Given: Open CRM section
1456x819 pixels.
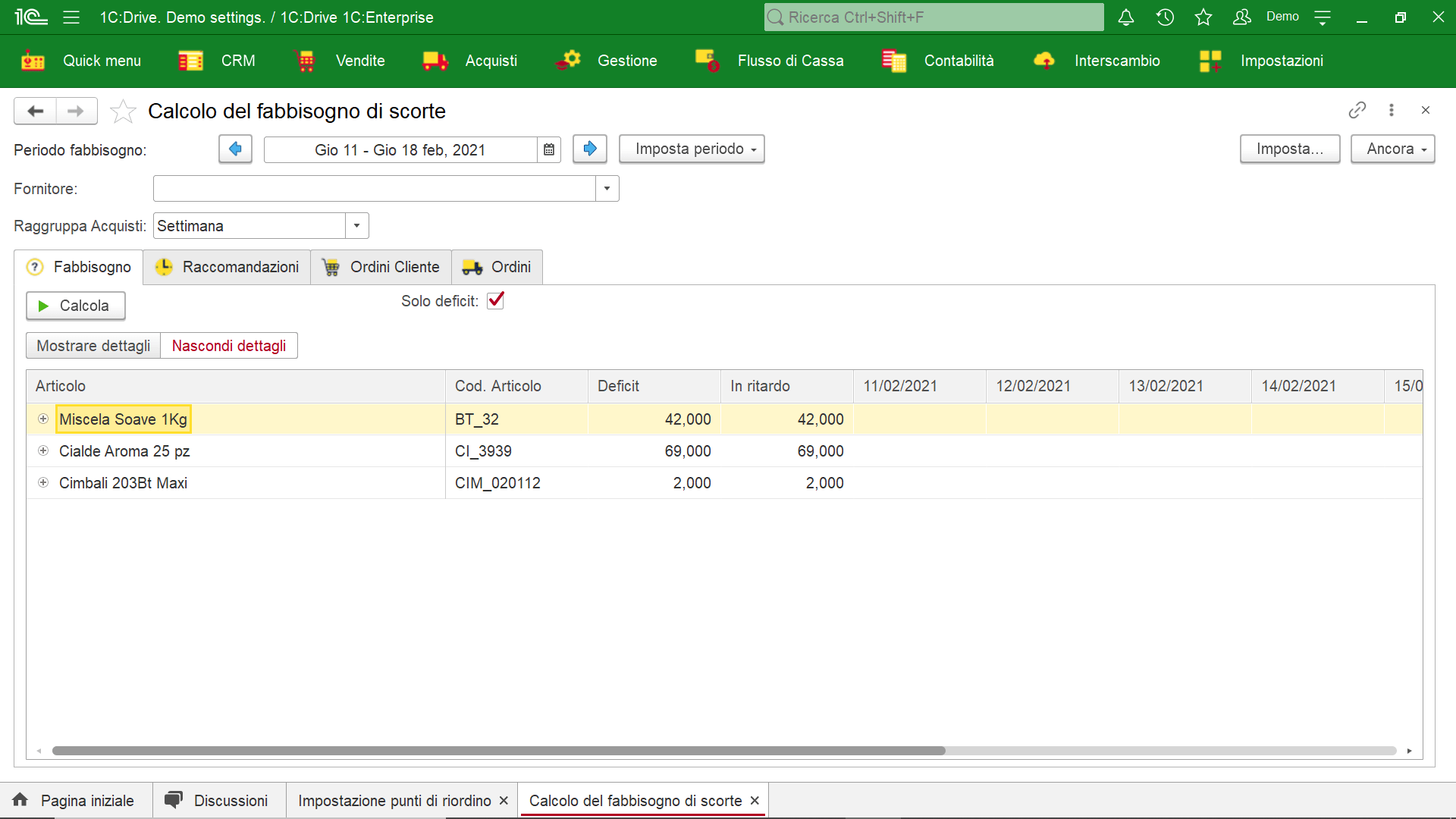Looking at the screenshot, I should point(217,61).
